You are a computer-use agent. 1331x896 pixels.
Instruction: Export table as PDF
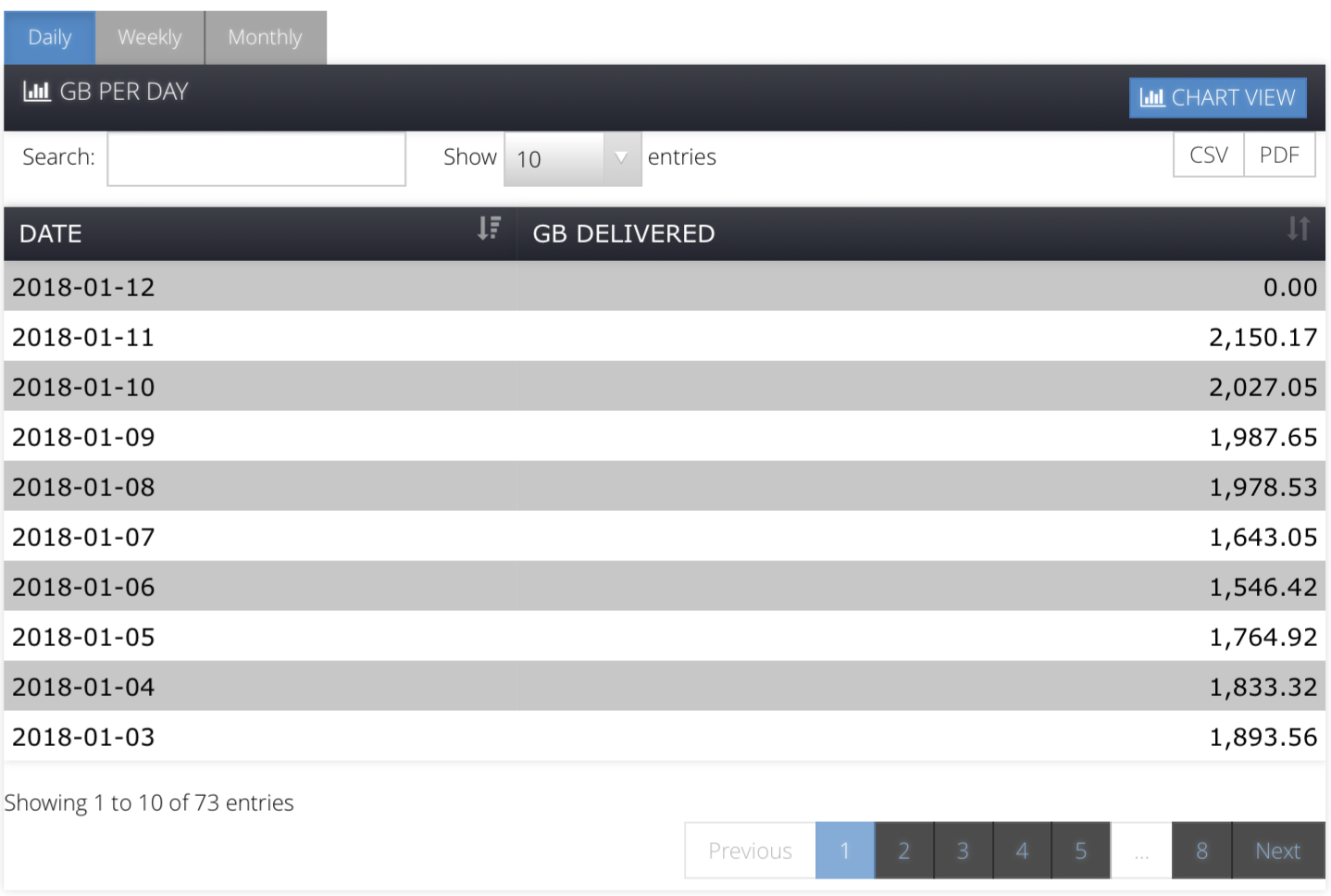pos(1279,155)
